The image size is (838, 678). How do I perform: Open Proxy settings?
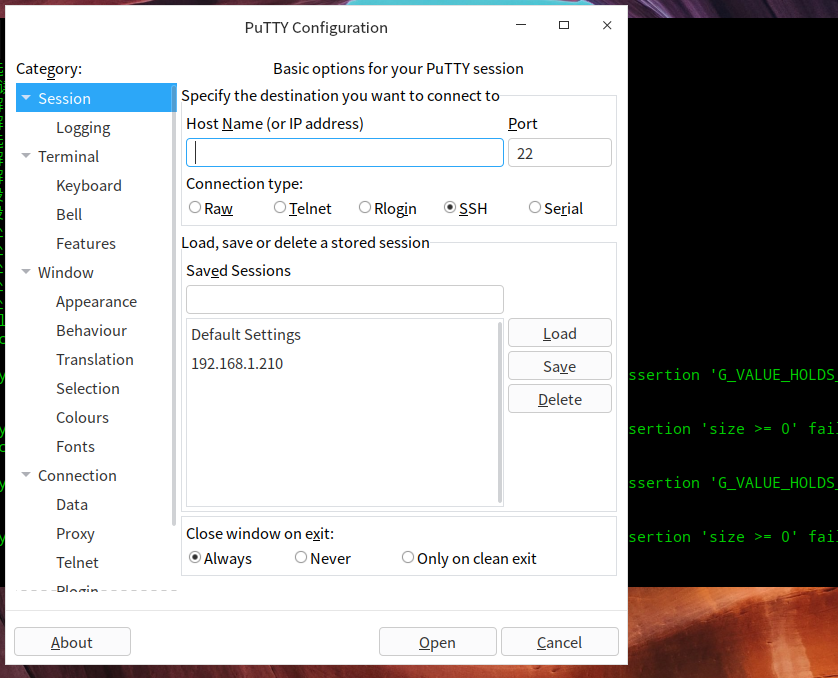pyautogui.click(x=75, y=534)
